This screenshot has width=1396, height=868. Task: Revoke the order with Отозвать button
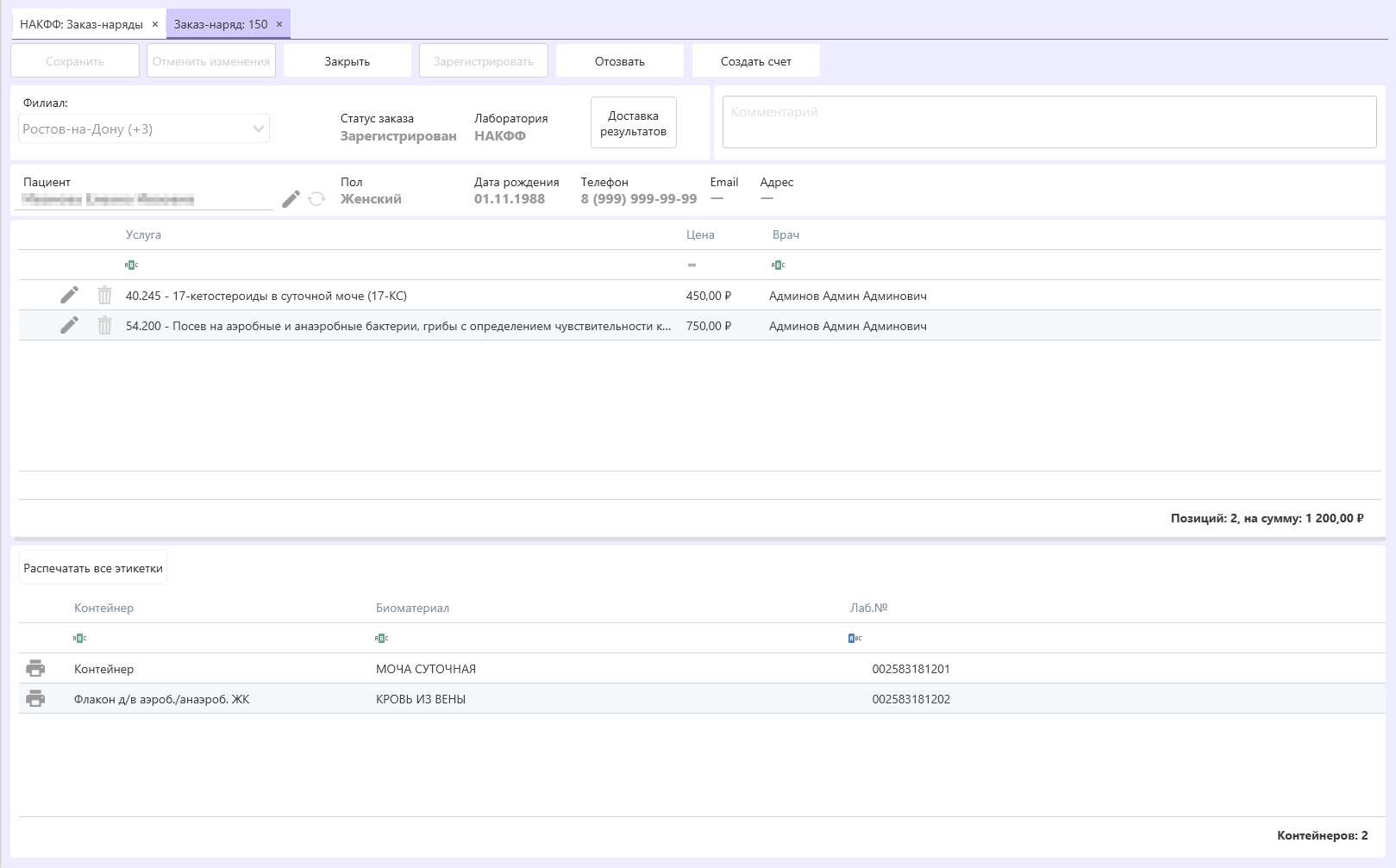click(x=620, y=61)
